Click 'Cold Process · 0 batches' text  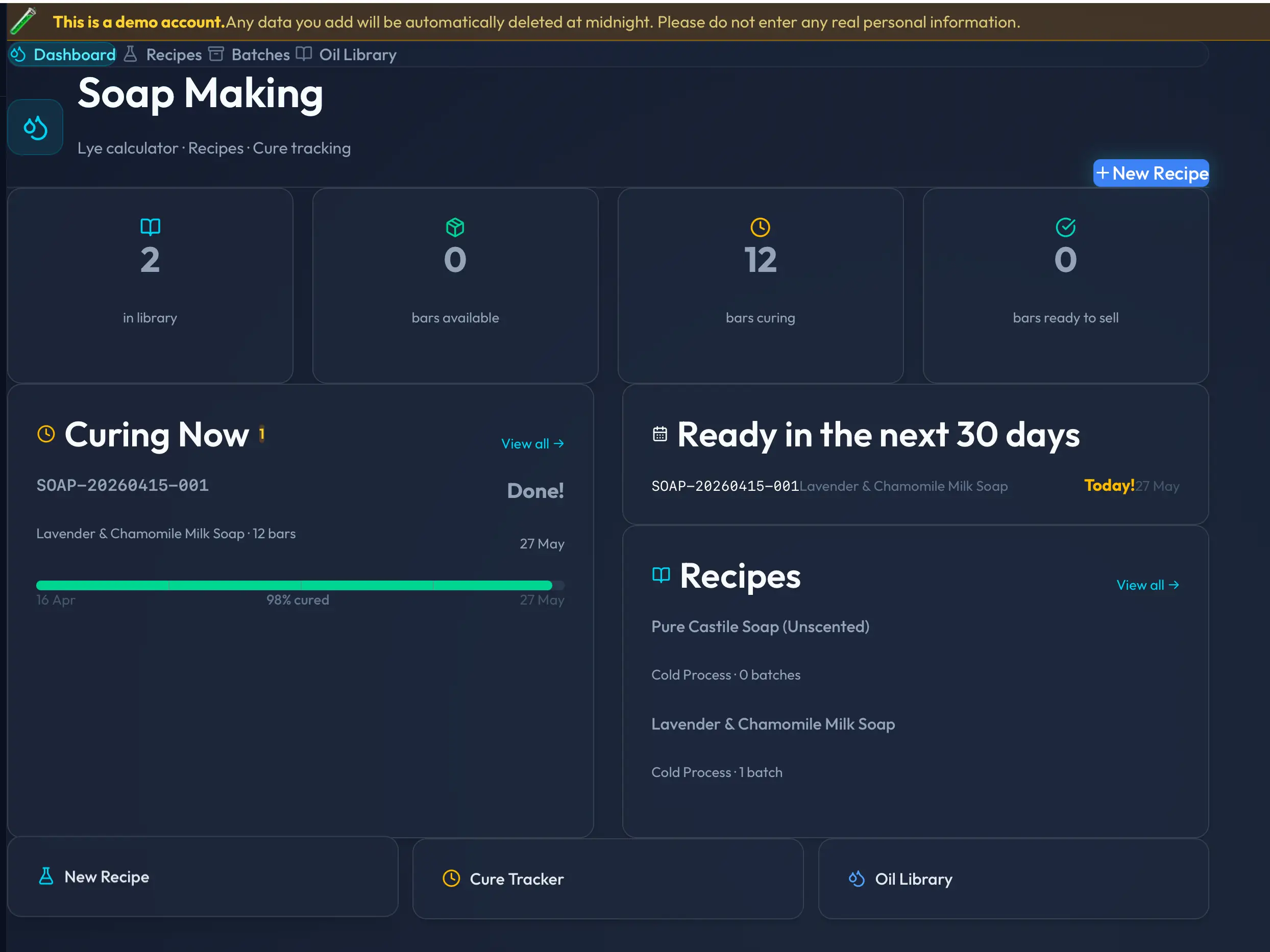pyautogui.click(x=726, y=675)
